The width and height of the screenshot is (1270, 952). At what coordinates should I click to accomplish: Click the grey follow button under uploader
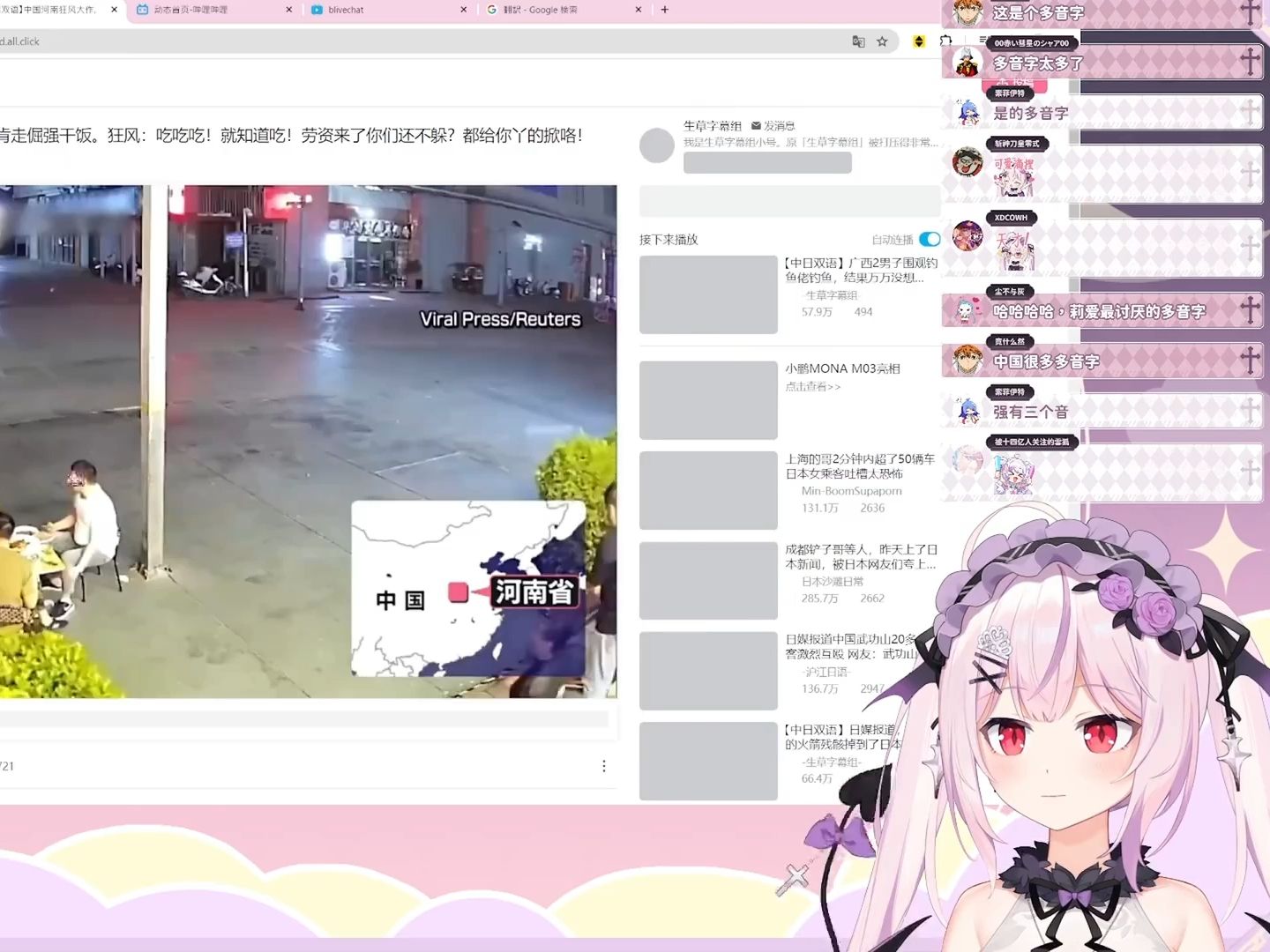pos(767,163)
